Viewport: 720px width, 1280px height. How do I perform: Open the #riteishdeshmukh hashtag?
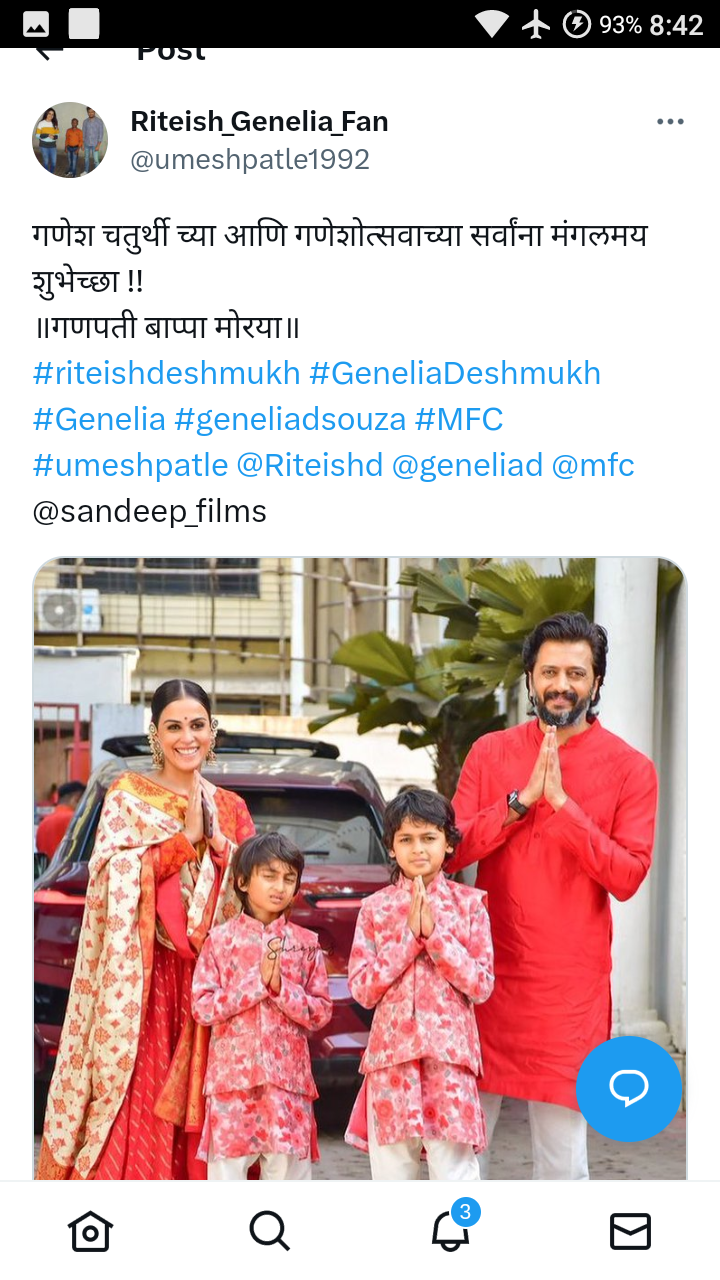[x=167, y=373]
